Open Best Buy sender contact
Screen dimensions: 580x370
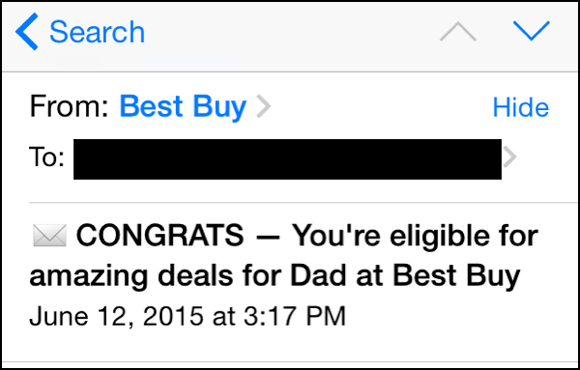tap(183, 107)
